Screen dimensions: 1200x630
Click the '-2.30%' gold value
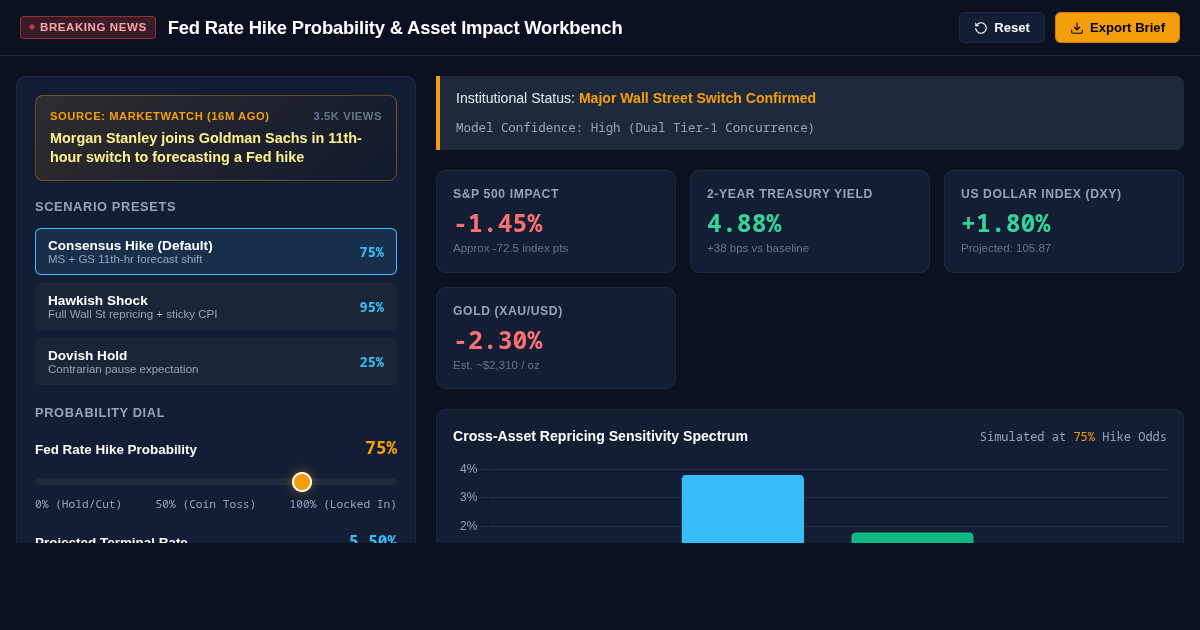498,340
